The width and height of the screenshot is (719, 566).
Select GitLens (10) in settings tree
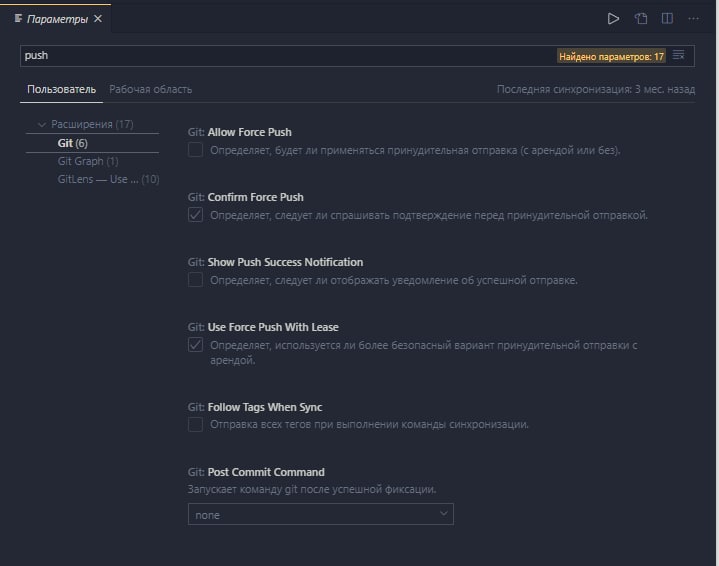click(x=108, y=179)
